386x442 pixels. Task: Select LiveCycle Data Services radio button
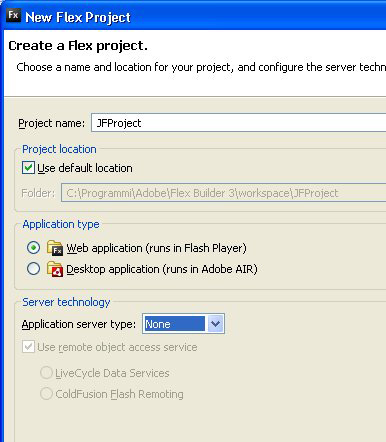(x=46, y=373)
